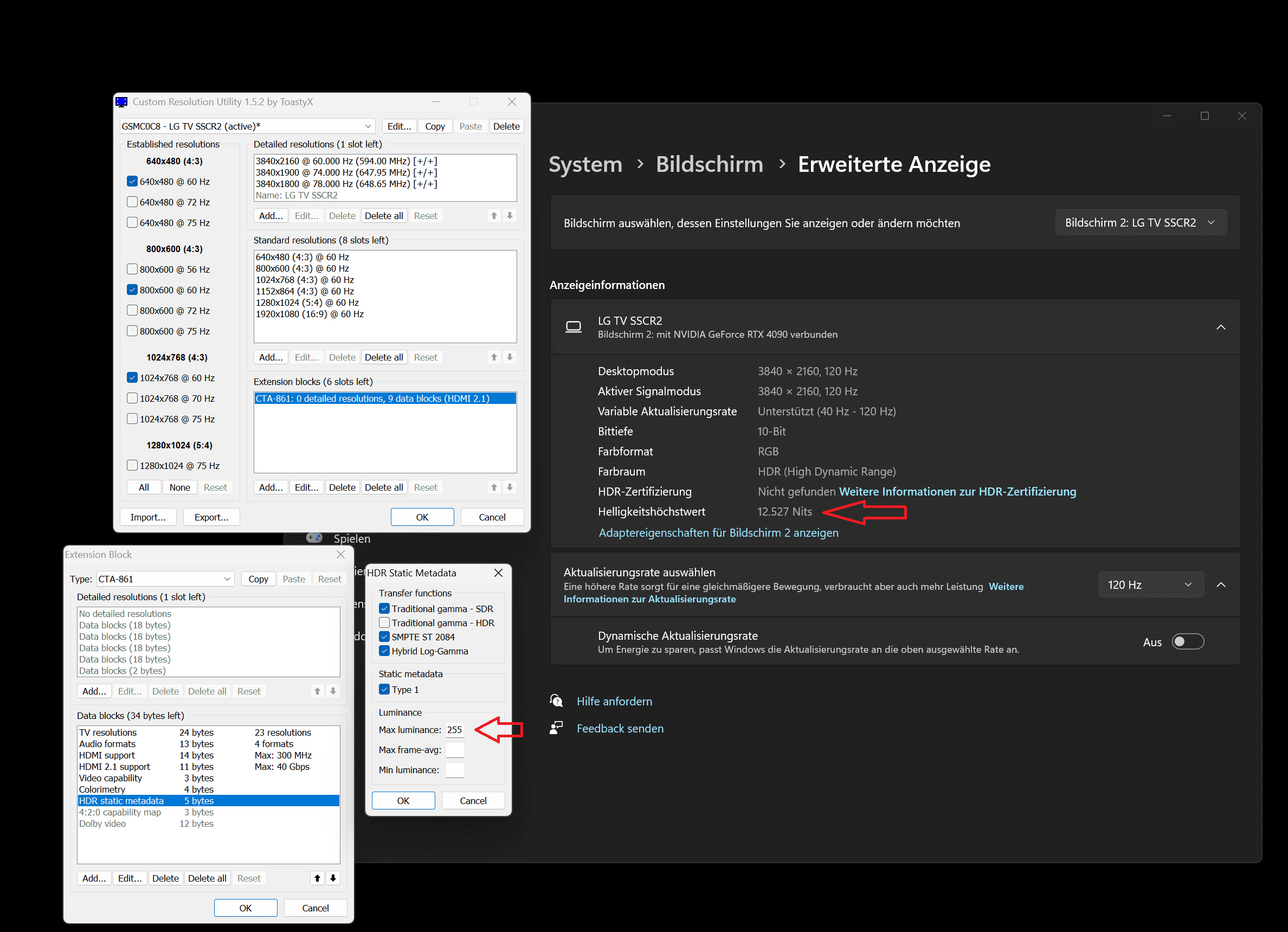
Task: Move detailed resolution down with the arrow
Action: point(510,216)
